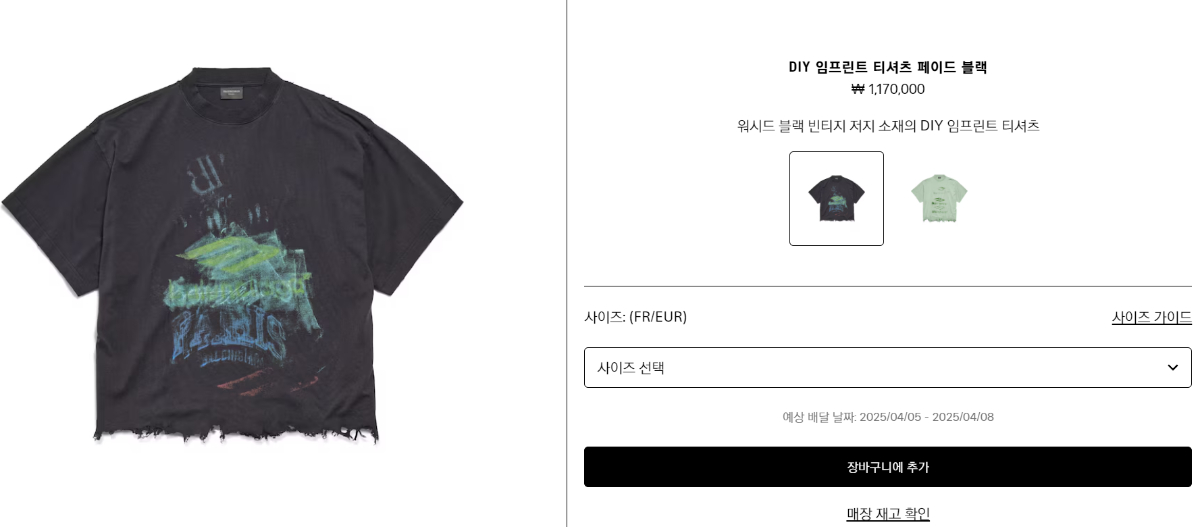Click the frayed hem of the t-shirt

tap(236, 432)
